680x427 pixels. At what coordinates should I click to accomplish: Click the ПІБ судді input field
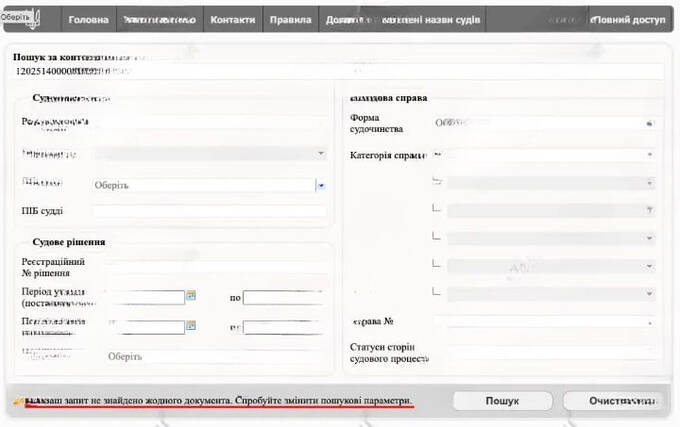[x=209, y=211]
